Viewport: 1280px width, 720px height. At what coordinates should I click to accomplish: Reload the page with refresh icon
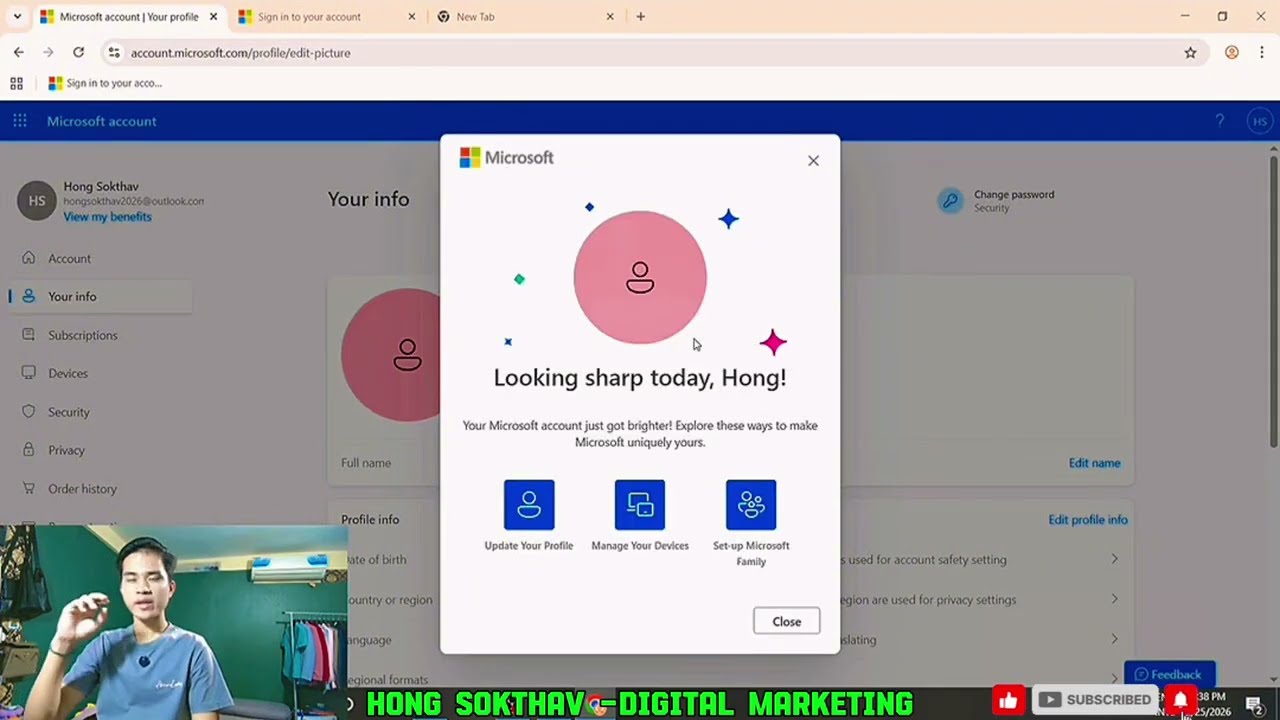coord(78,52)
